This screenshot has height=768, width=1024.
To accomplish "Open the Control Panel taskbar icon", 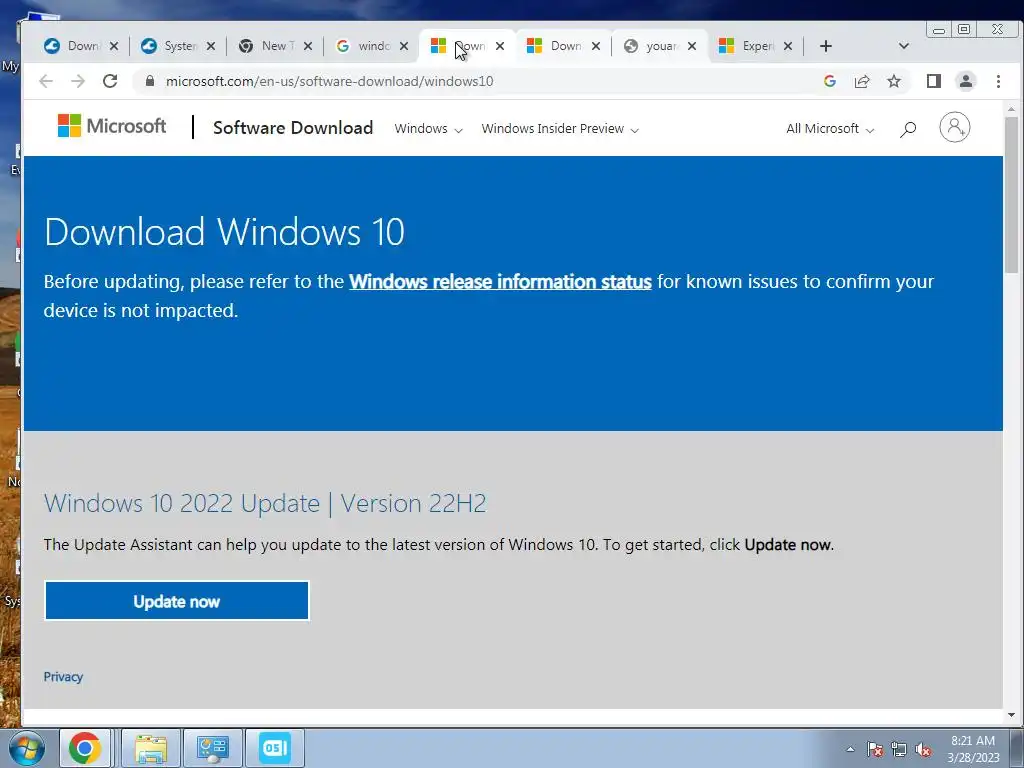I will 213,748.
